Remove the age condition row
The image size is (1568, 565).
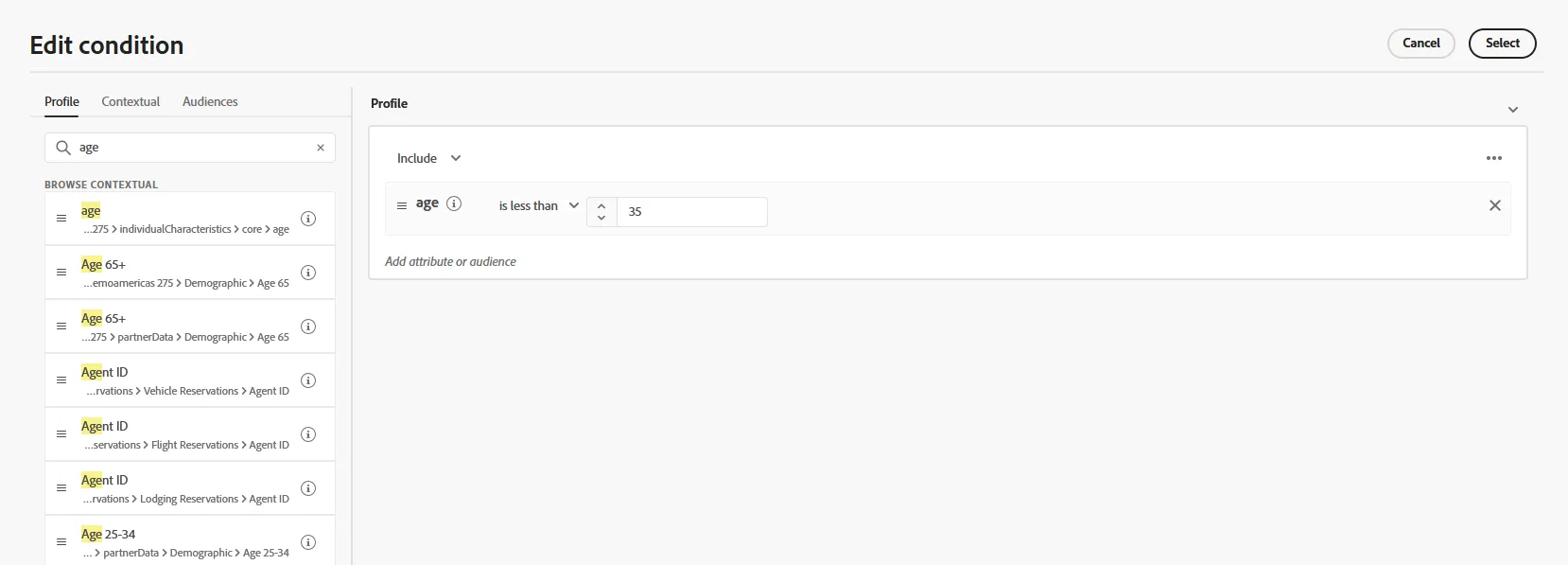tap(1495, 205)
